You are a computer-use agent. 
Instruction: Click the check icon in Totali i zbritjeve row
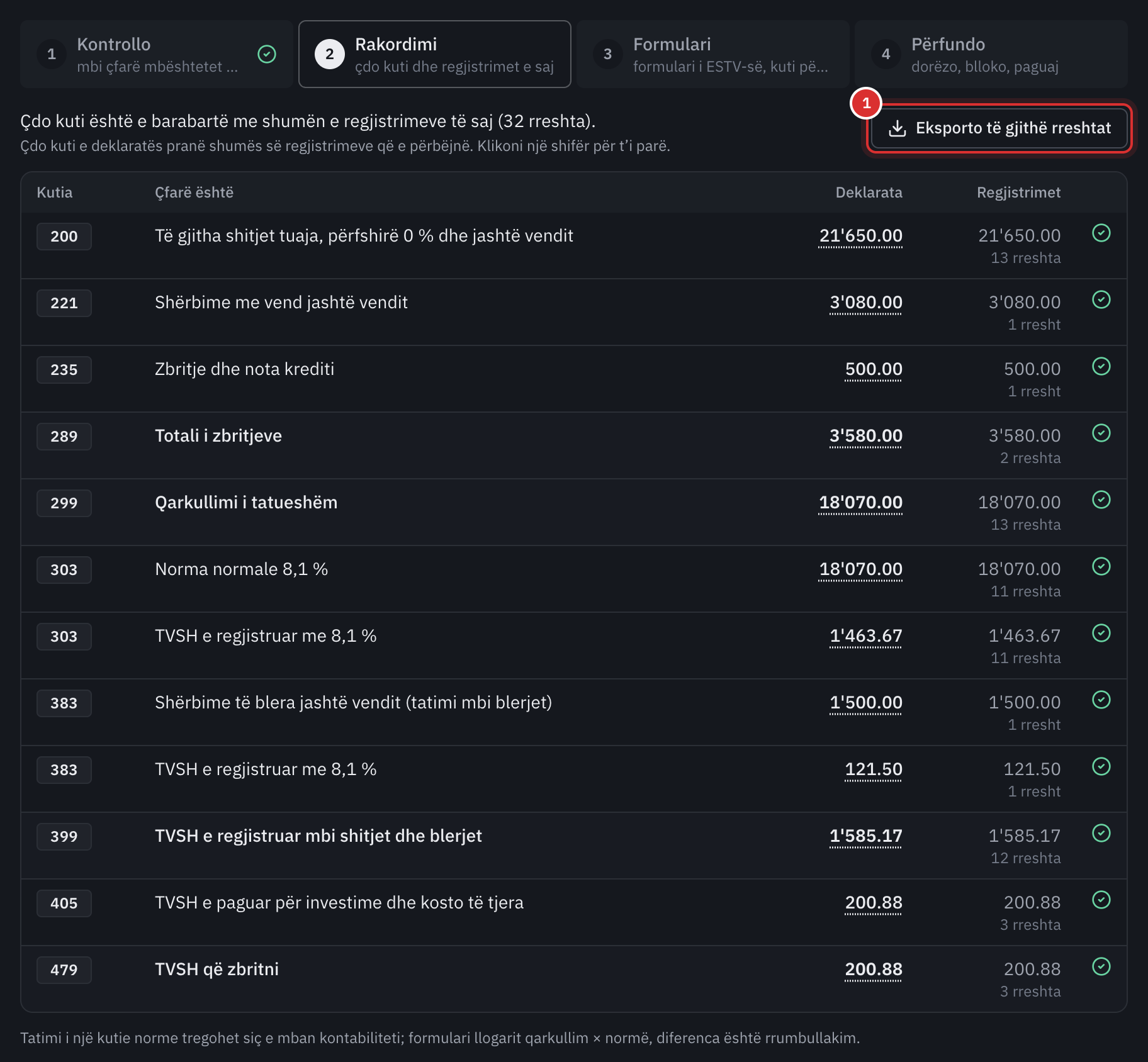[1101, 433]
